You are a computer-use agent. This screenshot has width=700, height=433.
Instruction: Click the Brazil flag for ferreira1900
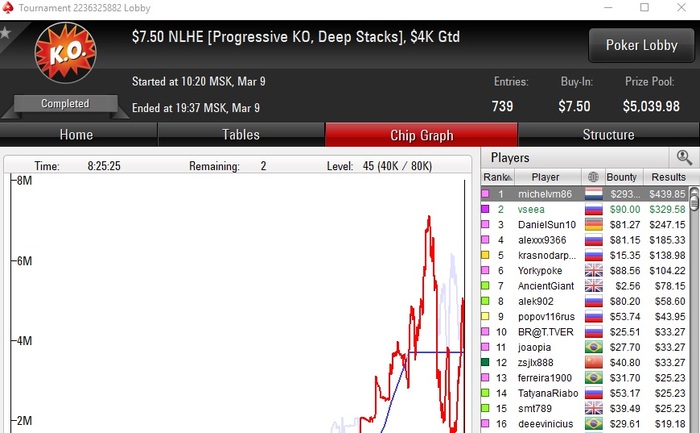tap(594, 378)
